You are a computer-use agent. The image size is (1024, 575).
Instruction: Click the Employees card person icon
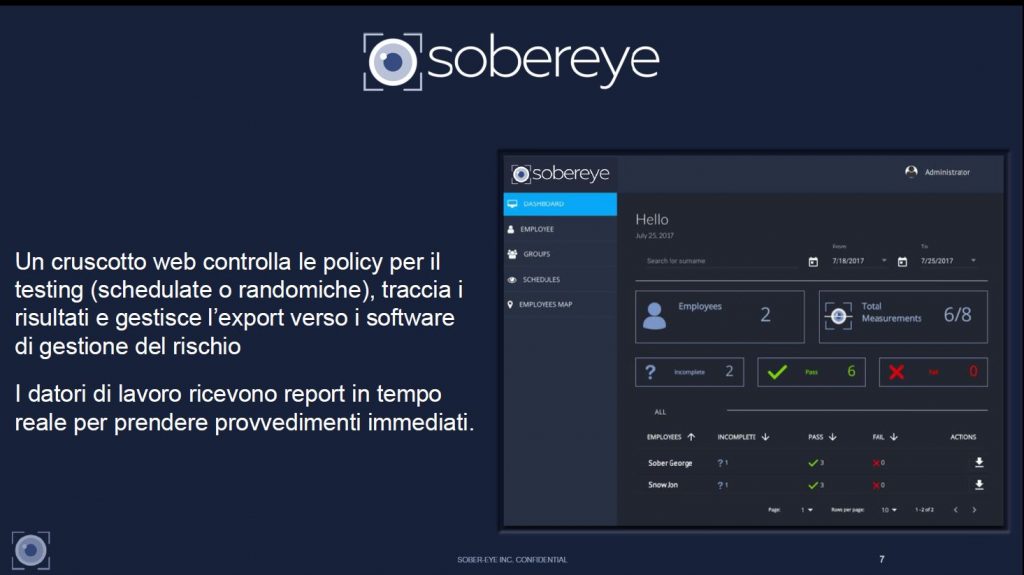[x=654, y=316]
